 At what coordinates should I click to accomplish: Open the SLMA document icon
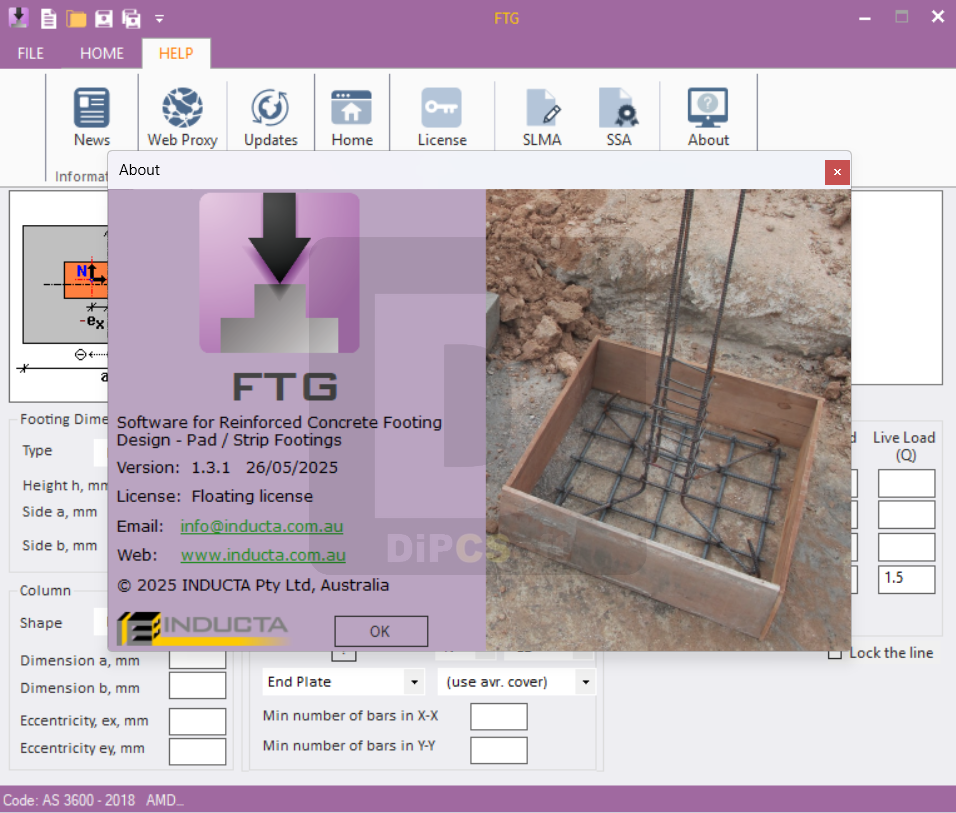point(542,117)
